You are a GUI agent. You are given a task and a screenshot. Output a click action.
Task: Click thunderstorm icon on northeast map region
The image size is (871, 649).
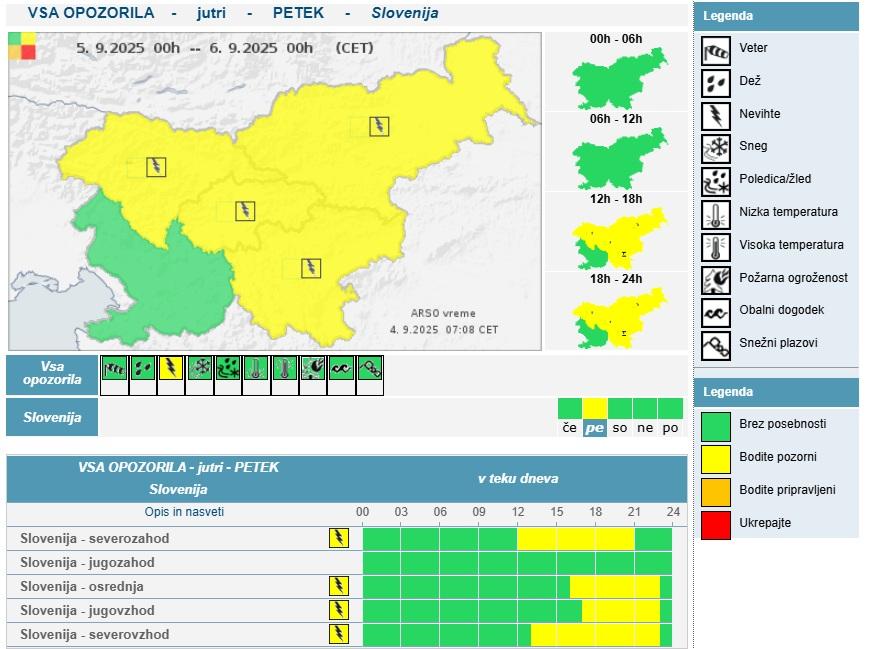379,126
